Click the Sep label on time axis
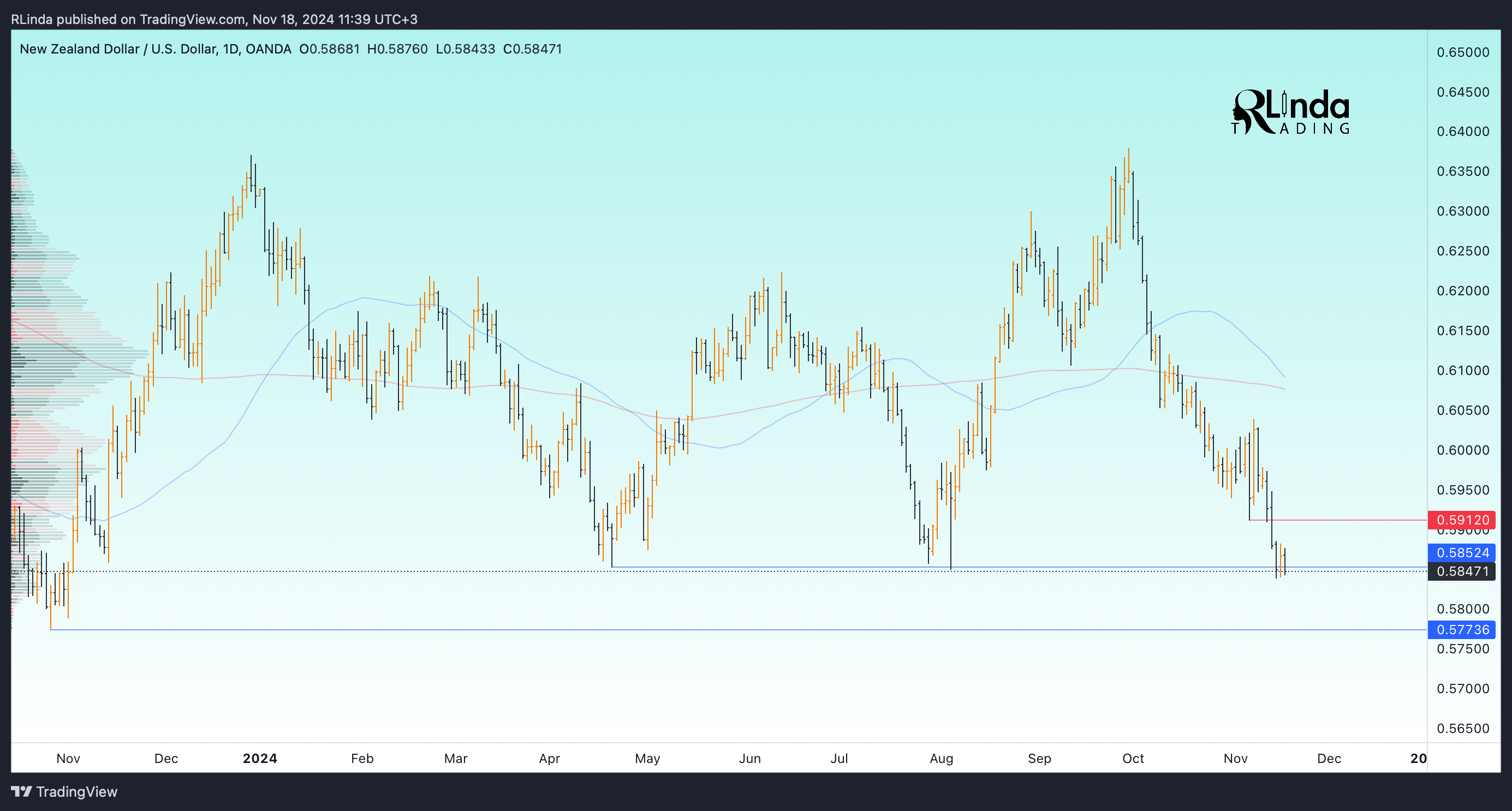Screen dimensions: 1512x811 pos(1039,758)
